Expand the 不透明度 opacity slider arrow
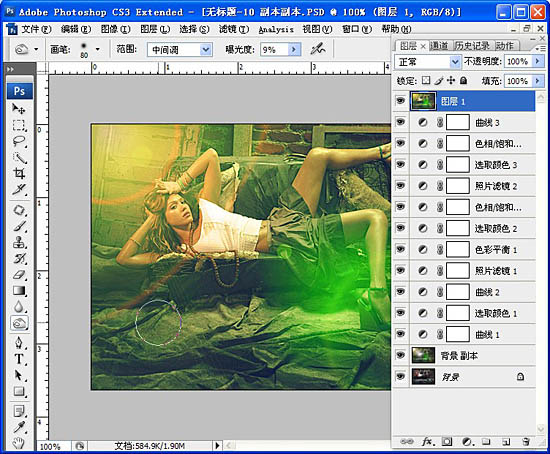This screenshot has height=454, width=550. pyautogui.click(x=538, y=61)
